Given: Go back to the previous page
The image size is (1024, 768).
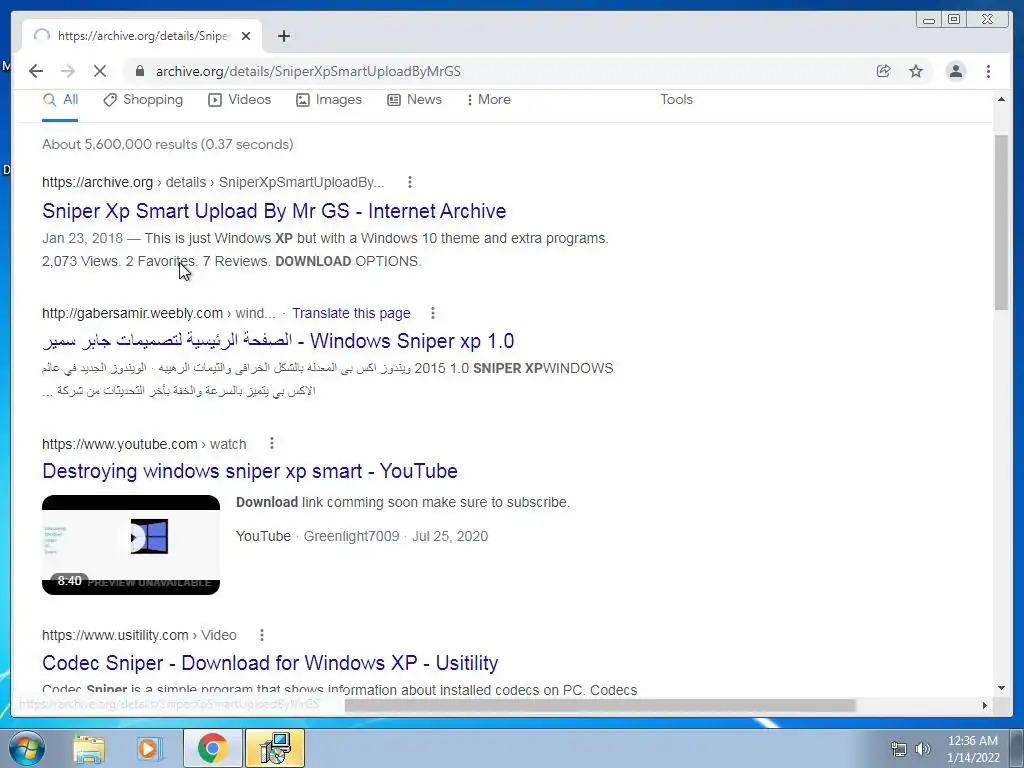Looking at the screenshot, I should pos(36,71).
